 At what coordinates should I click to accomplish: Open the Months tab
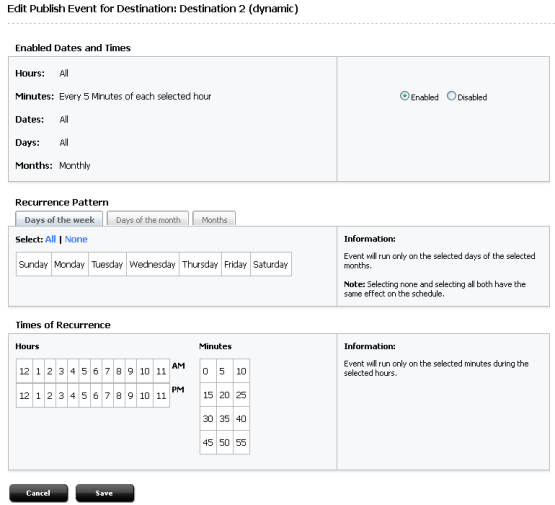214,219
